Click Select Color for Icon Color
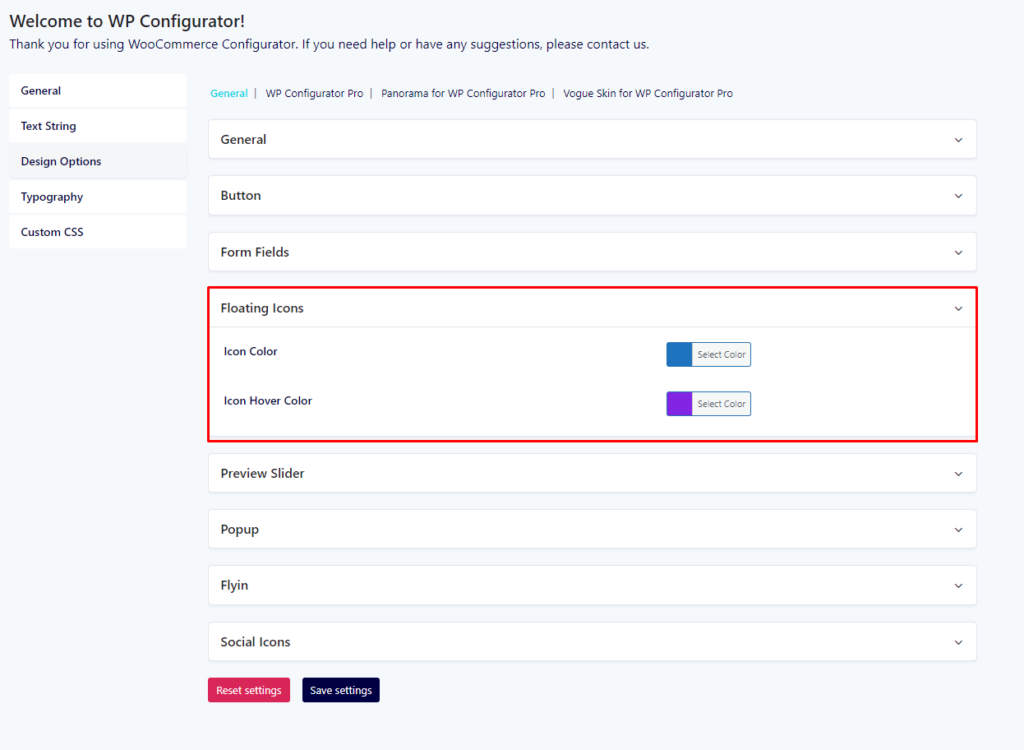Screen dimensions: 1024x750 coord(721,355)
